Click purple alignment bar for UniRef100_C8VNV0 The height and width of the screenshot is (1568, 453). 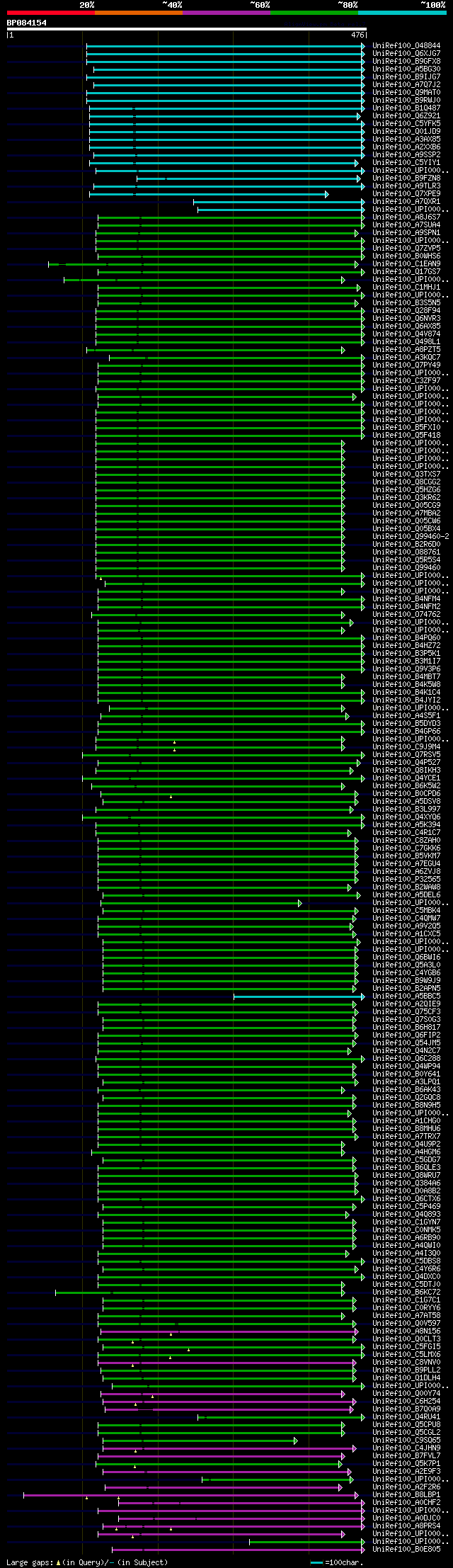[x=227, y=1363]
